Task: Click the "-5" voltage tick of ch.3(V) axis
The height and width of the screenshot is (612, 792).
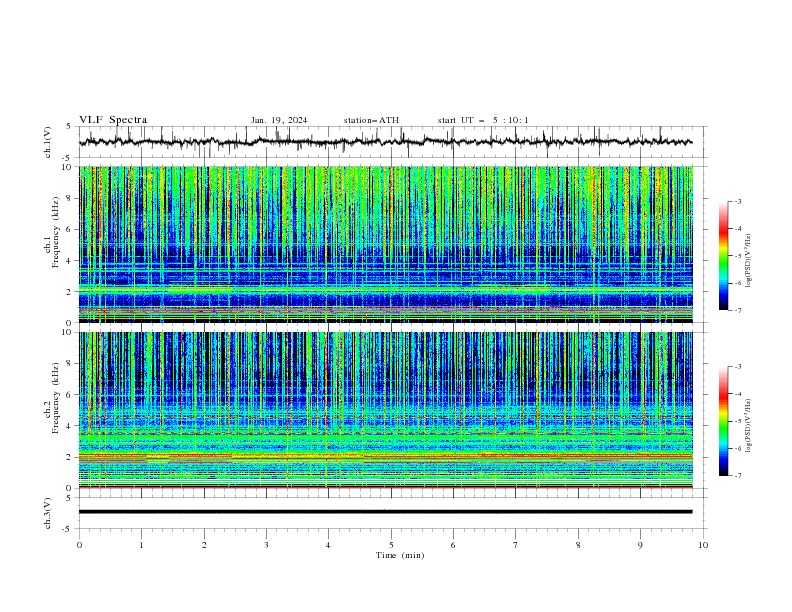Action: coord(68,529)
